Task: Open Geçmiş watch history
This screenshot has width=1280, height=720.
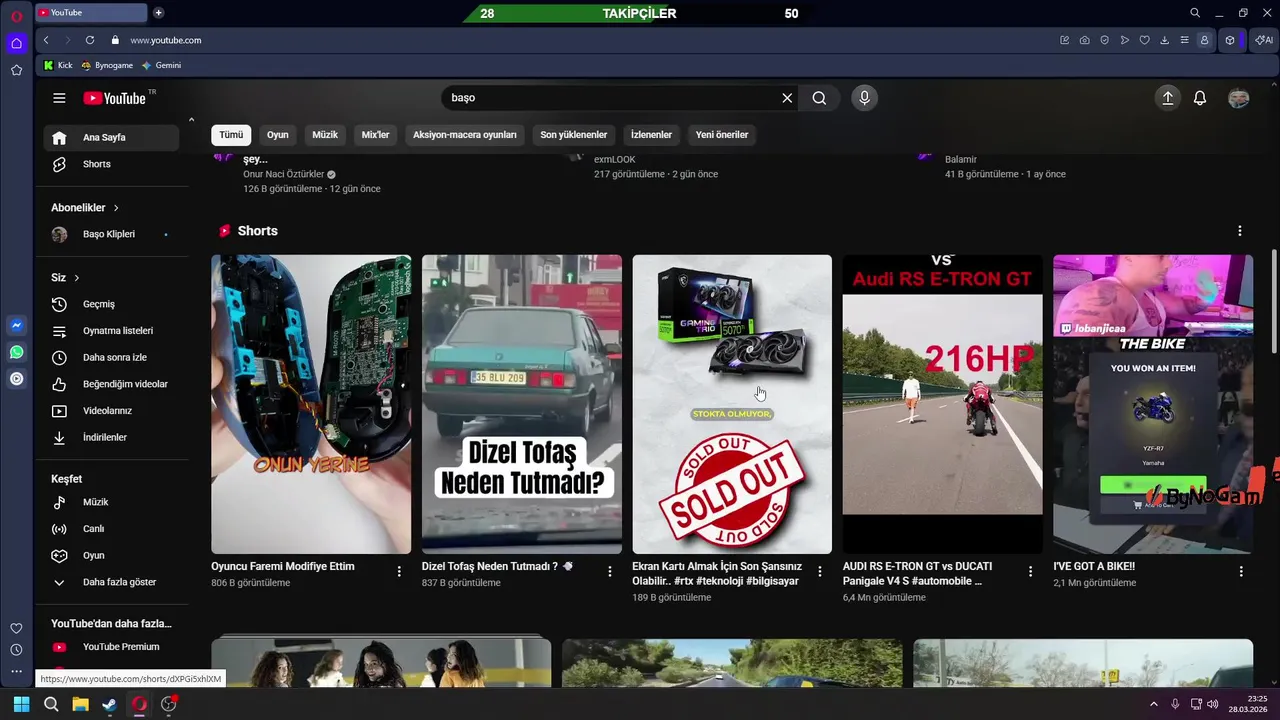Action: coord(111,304)
